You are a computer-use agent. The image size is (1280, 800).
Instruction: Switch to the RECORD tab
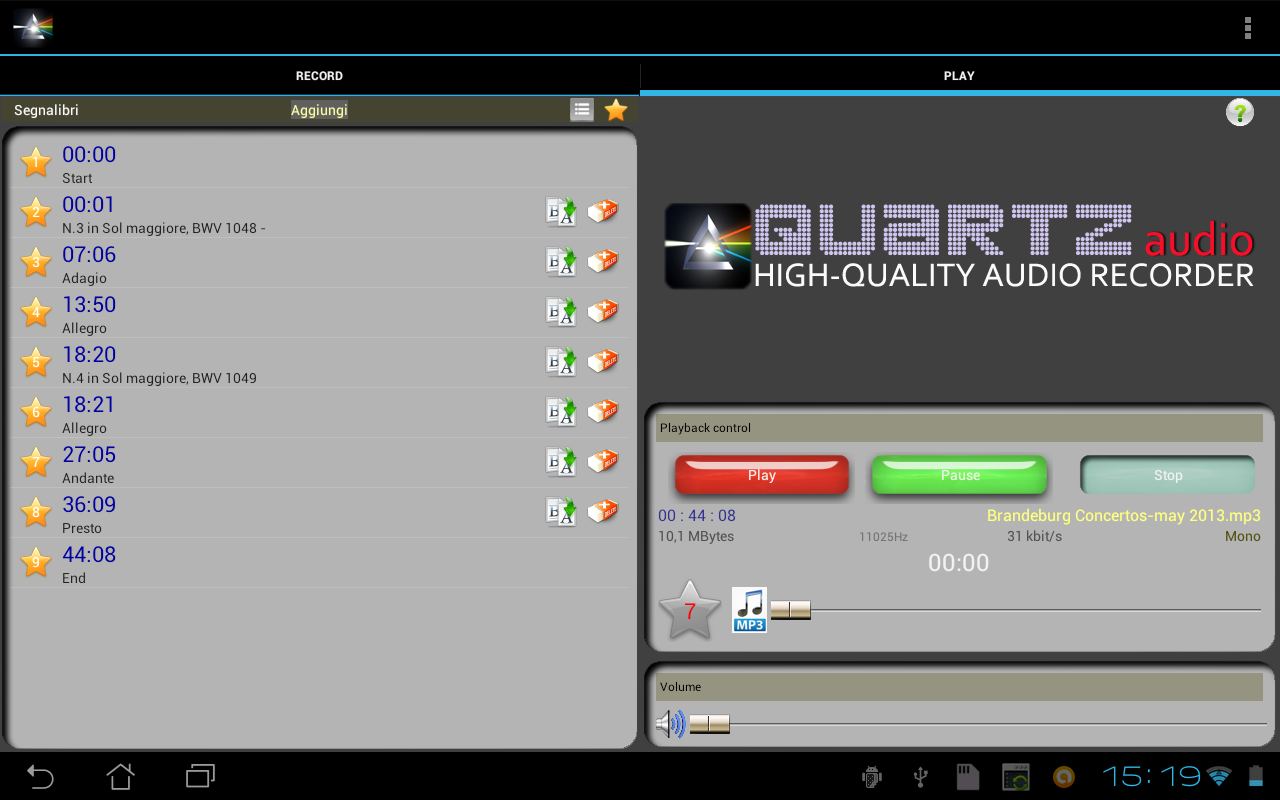coord(319,76)
